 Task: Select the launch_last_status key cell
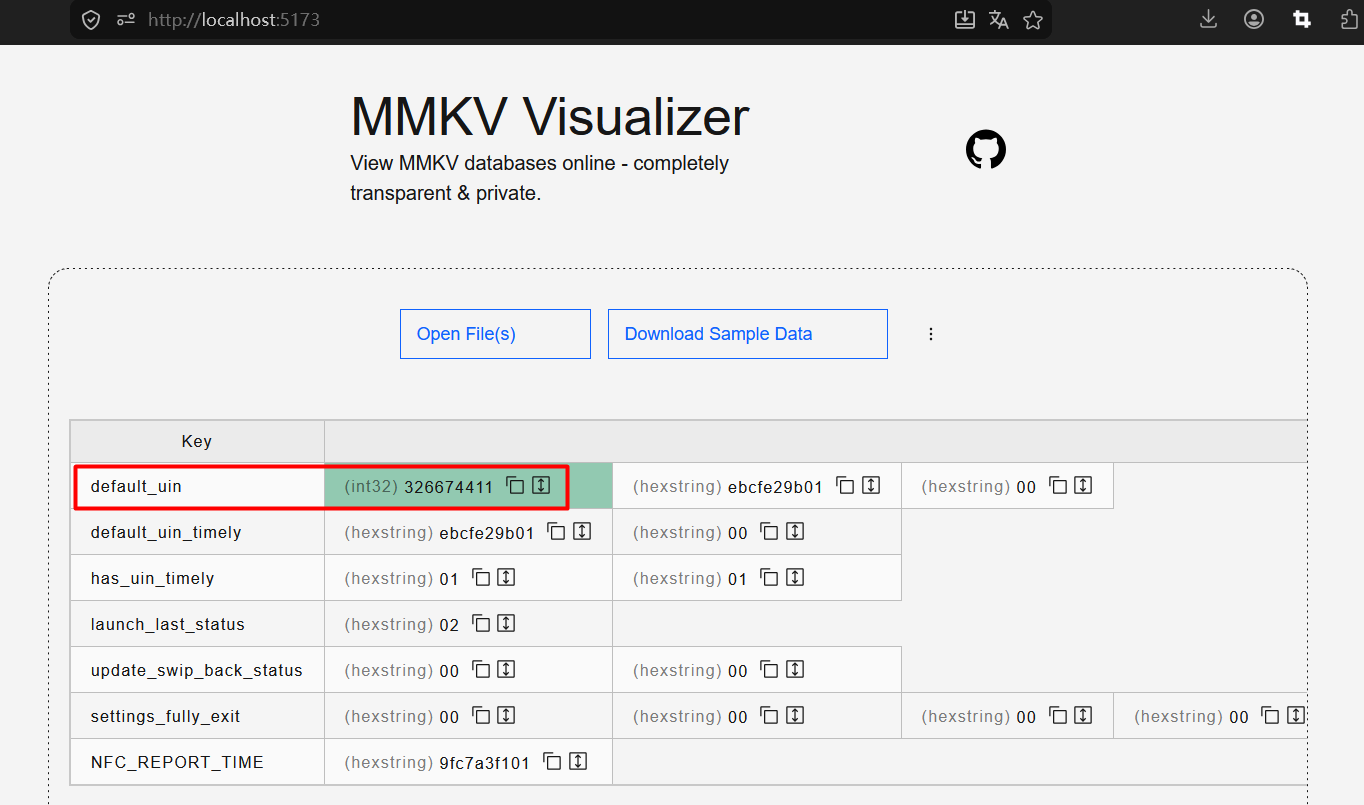pos(197,624)
